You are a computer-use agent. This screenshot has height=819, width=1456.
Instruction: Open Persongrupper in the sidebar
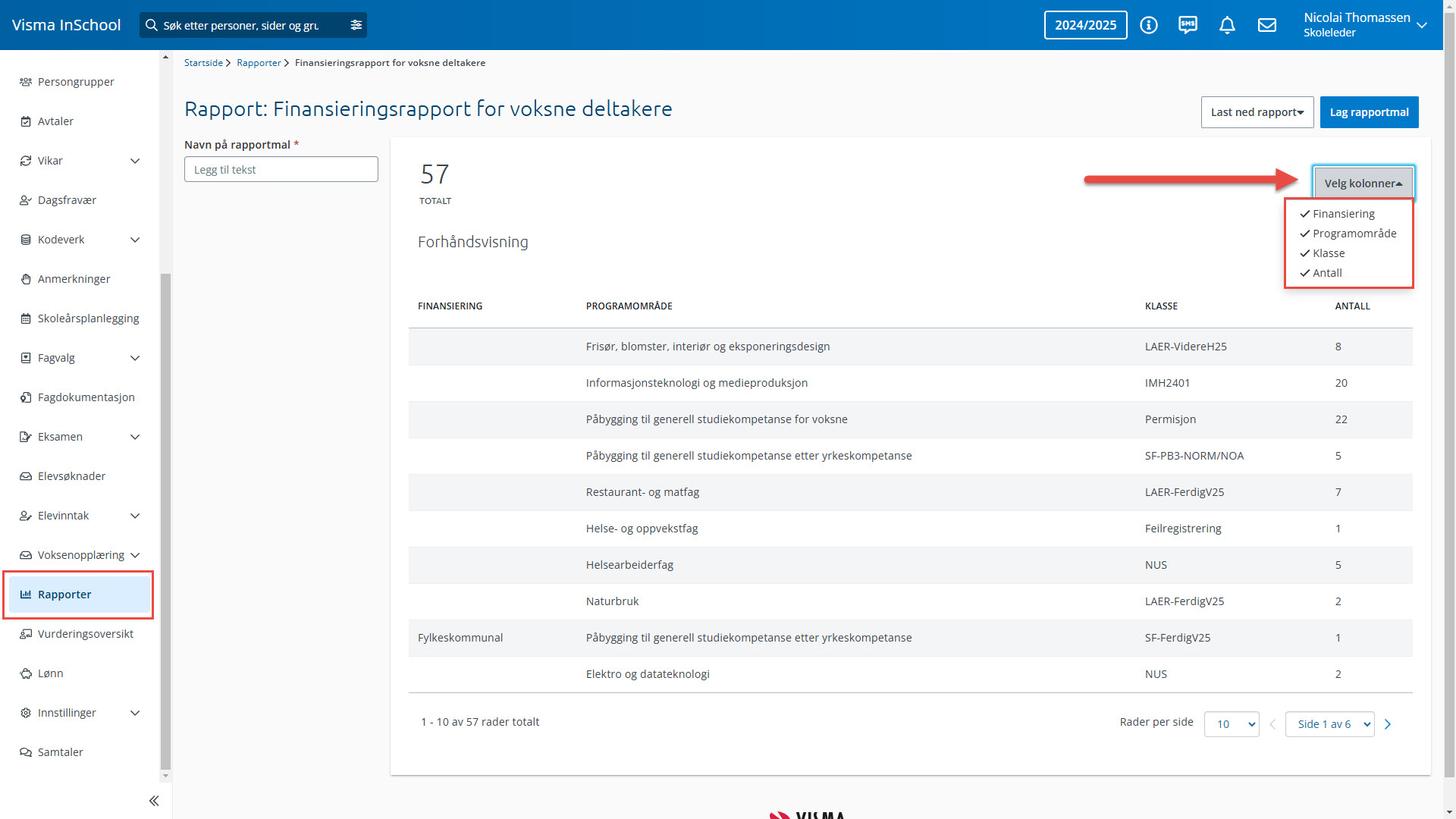click(x=76, y=82)
